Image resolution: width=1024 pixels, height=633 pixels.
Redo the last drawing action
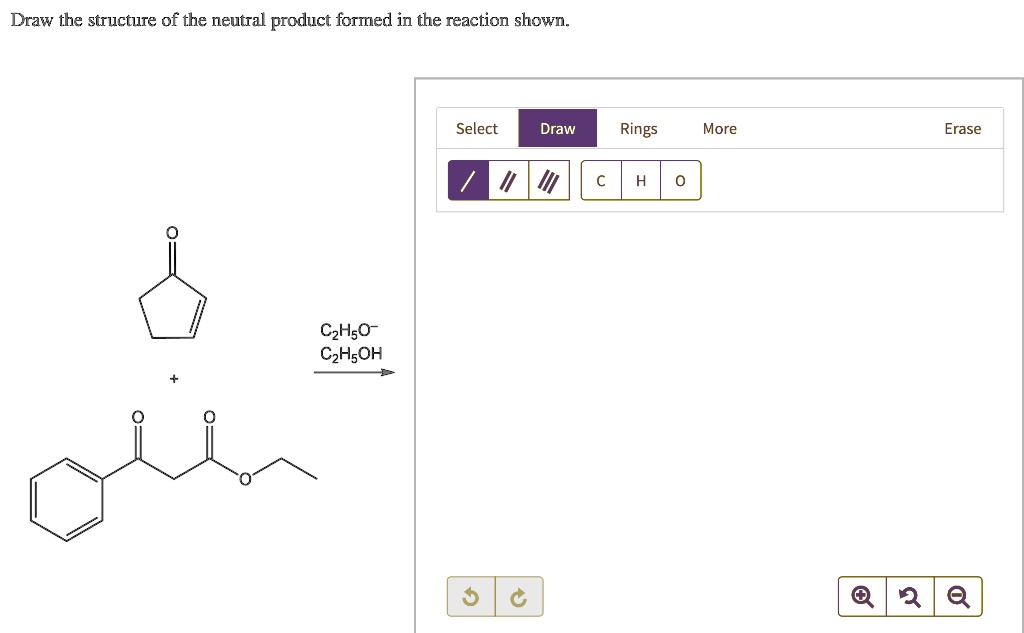[x=518, y=595]
